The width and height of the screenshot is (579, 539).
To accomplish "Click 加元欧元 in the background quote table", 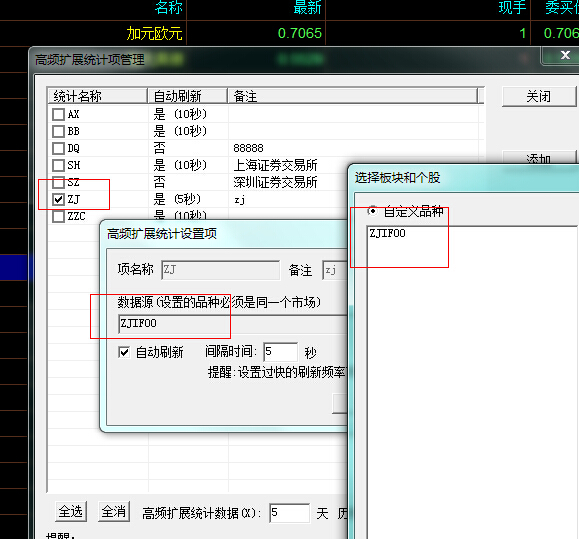I will (x=154, y=34).
